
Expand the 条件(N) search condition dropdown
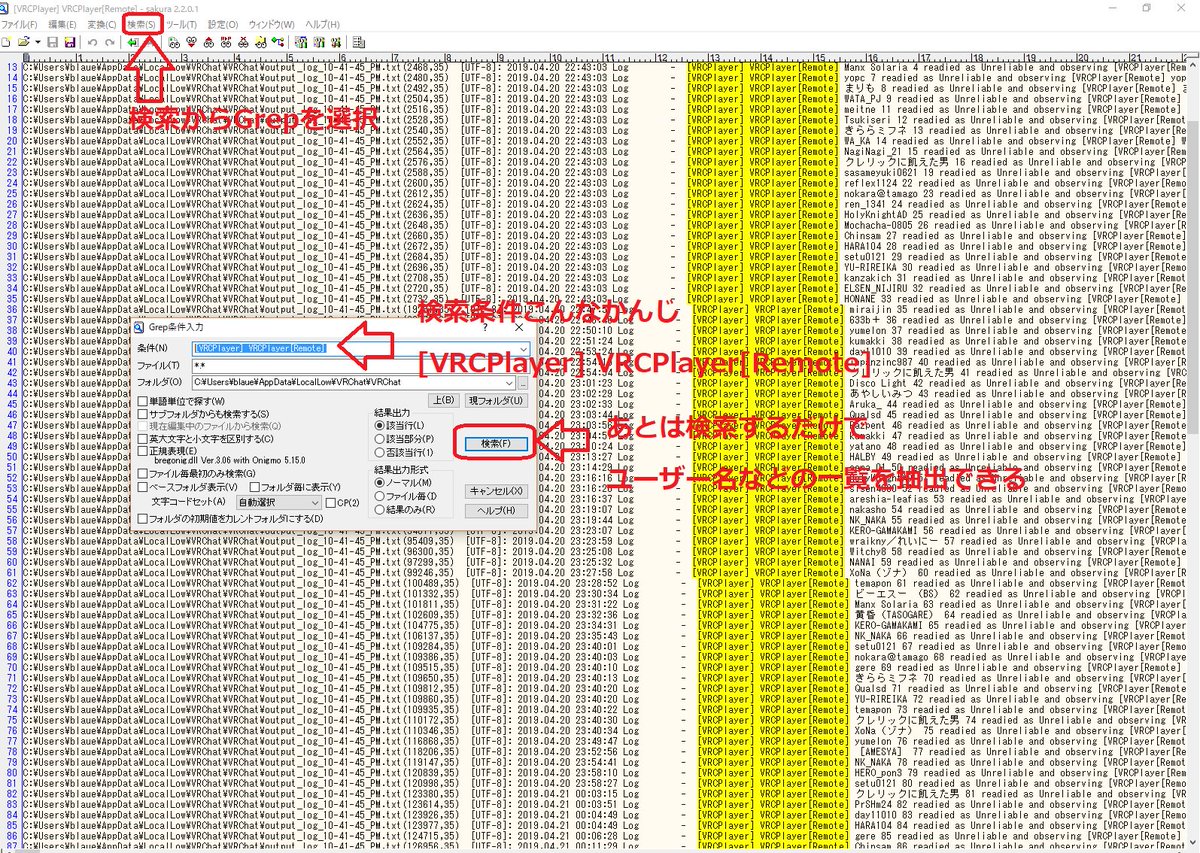pos(524,347)
